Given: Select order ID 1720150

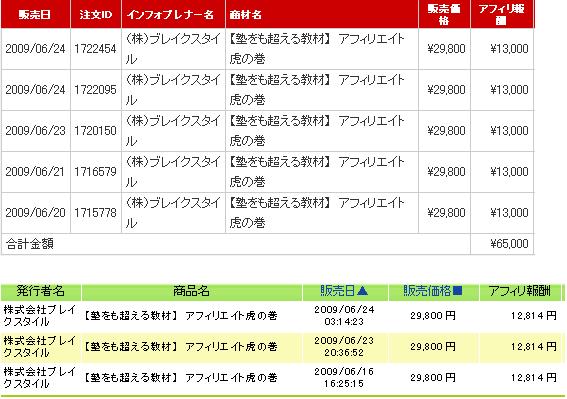Looking at the screenshot, I should click(x=95, y=131).
